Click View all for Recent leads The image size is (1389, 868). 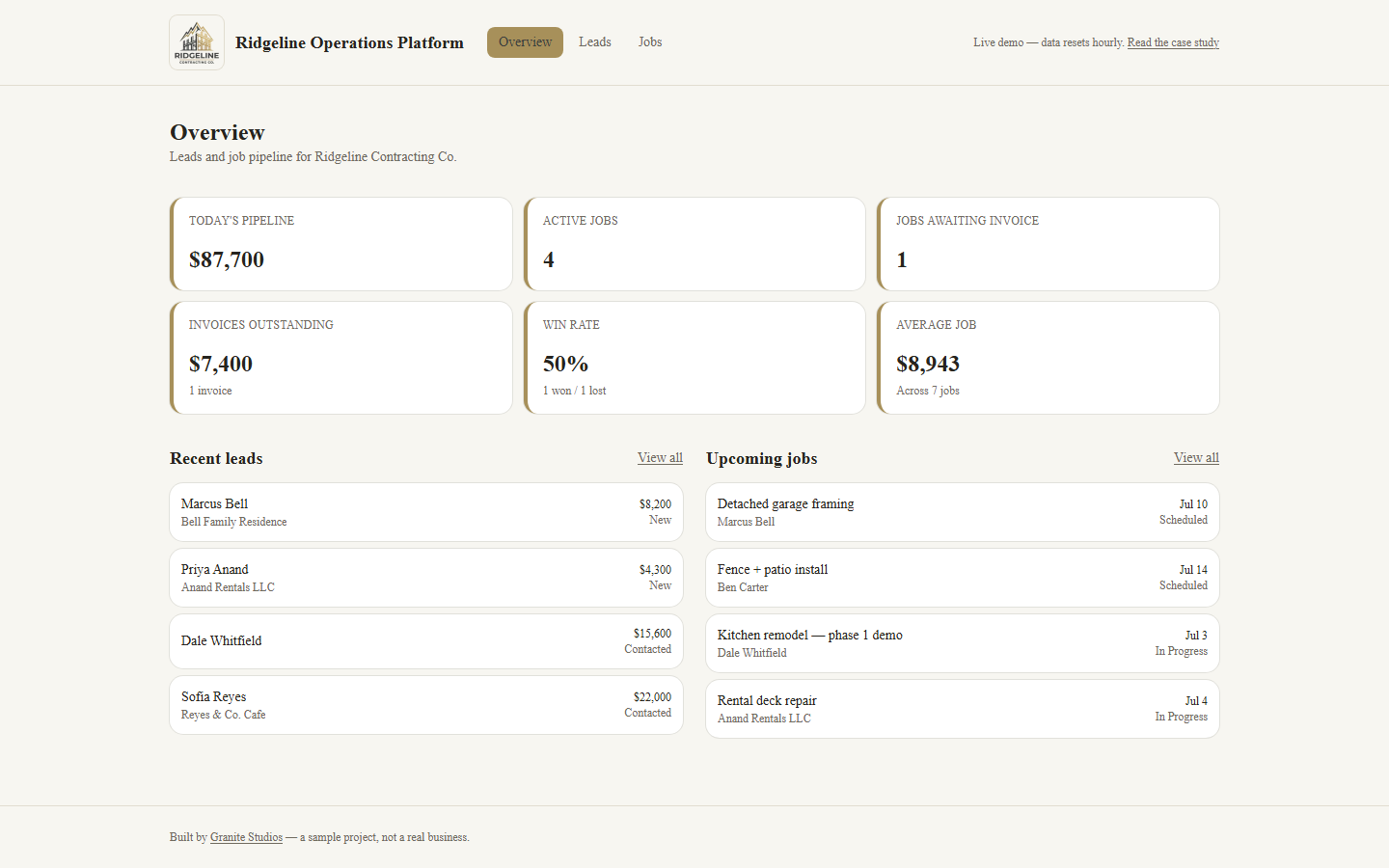click(x=660, y=458)
